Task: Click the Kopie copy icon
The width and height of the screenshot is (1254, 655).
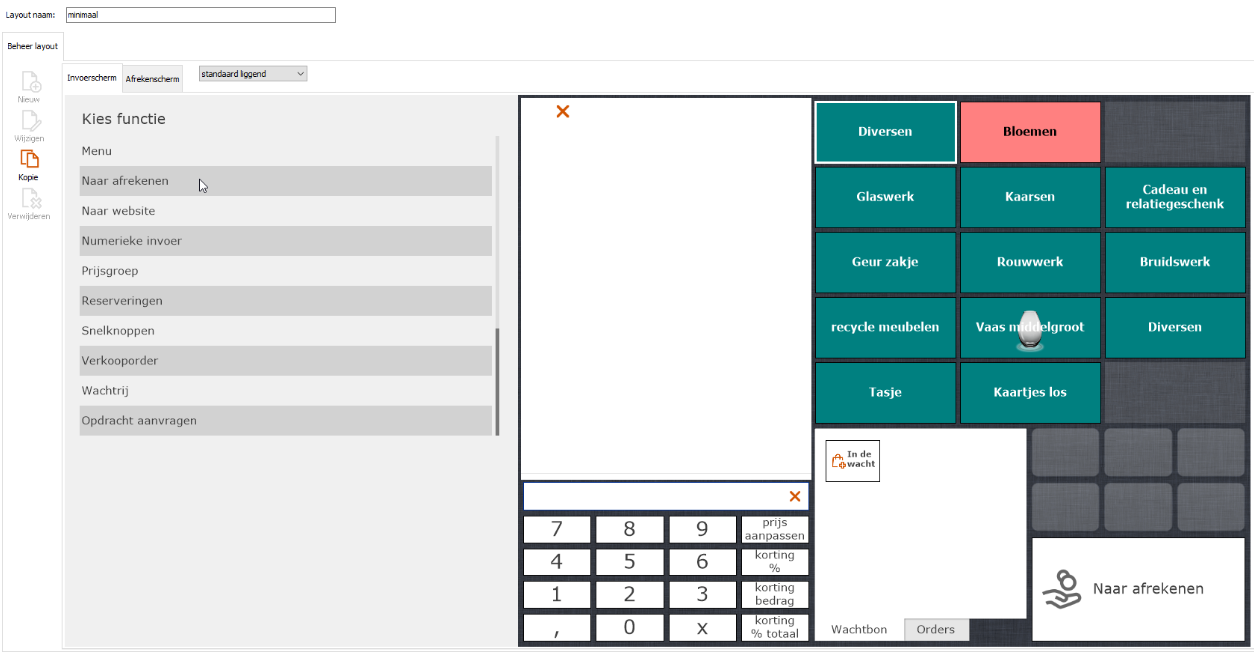Action: (x=29, y=160)
